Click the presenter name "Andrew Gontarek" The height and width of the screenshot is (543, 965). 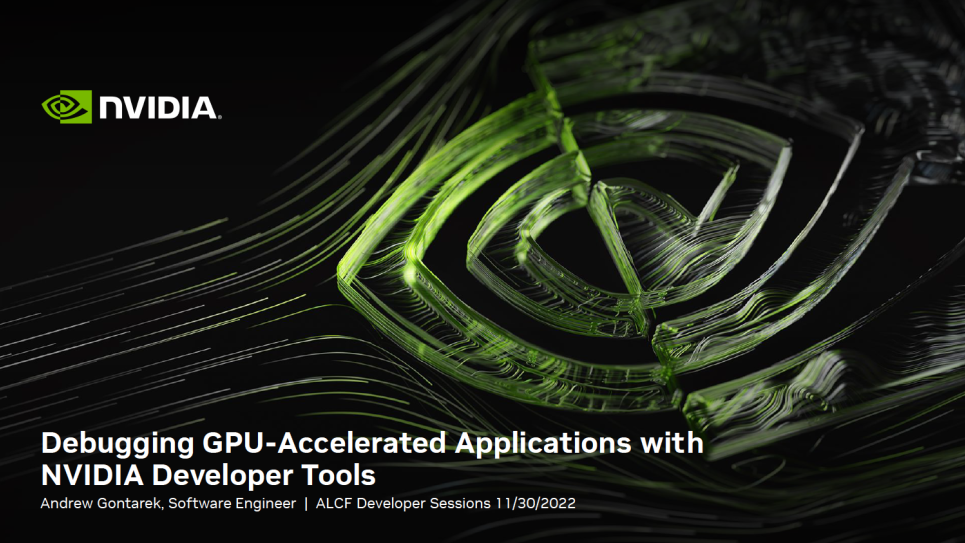[x=100, y=503]
